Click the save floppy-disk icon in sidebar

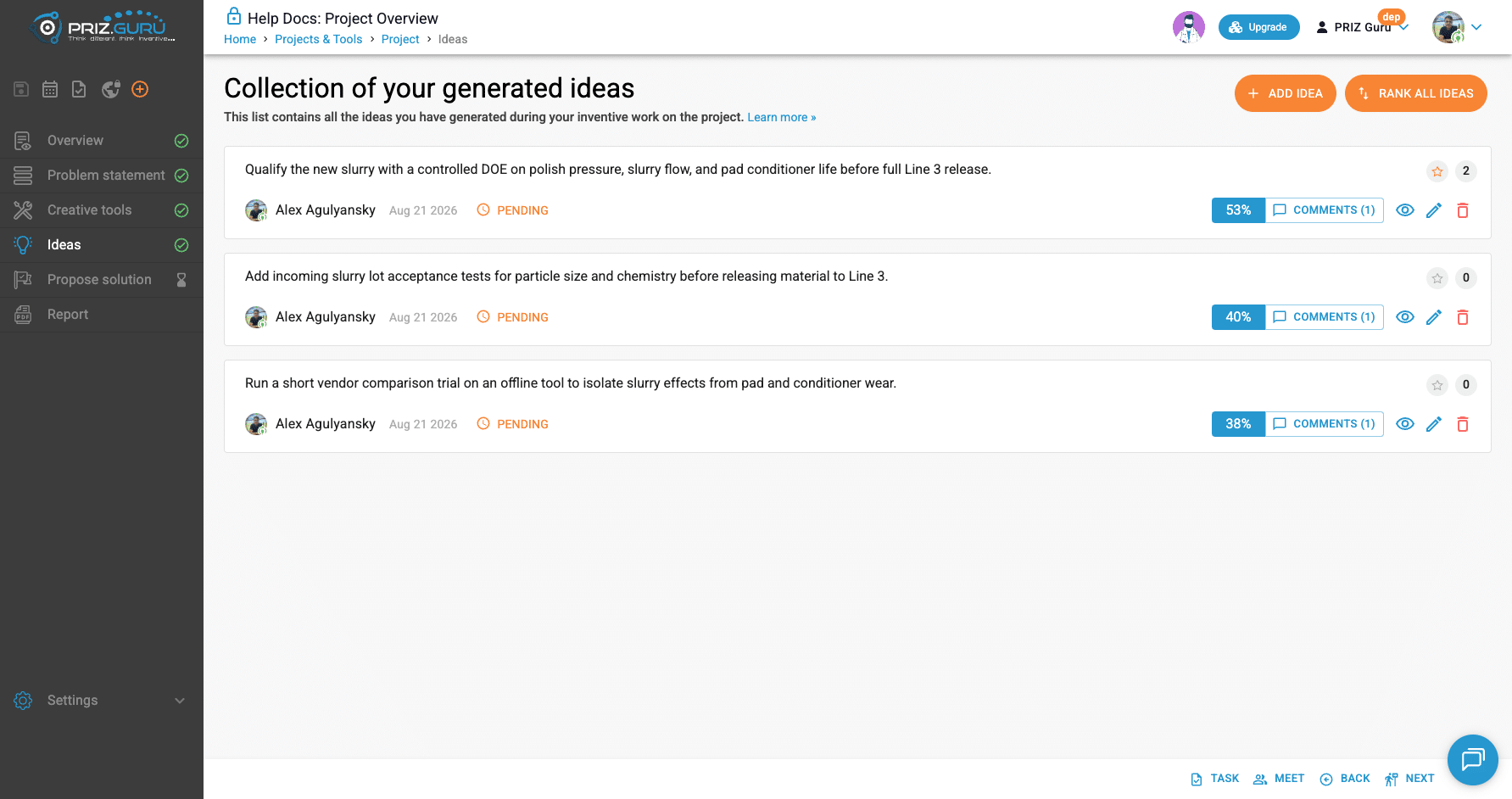tap(22, 89)
